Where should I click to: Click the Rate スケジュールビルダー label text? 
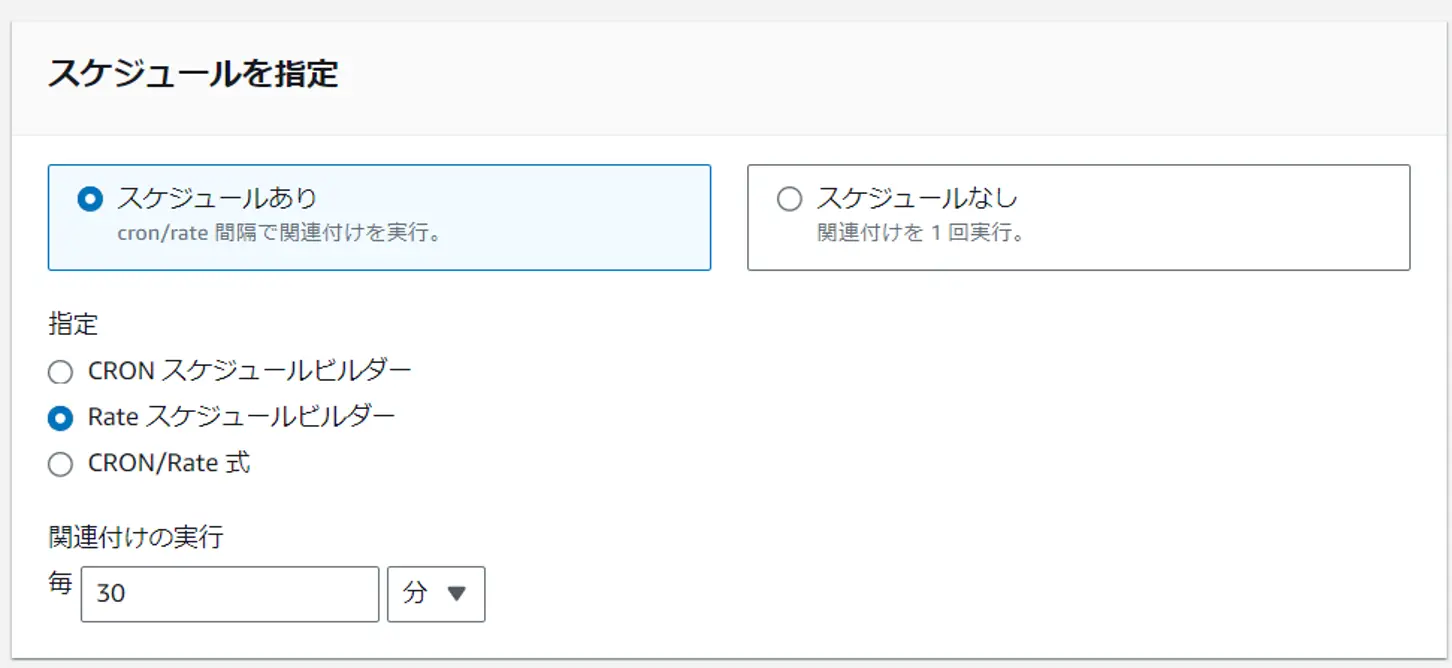point(242,416)
